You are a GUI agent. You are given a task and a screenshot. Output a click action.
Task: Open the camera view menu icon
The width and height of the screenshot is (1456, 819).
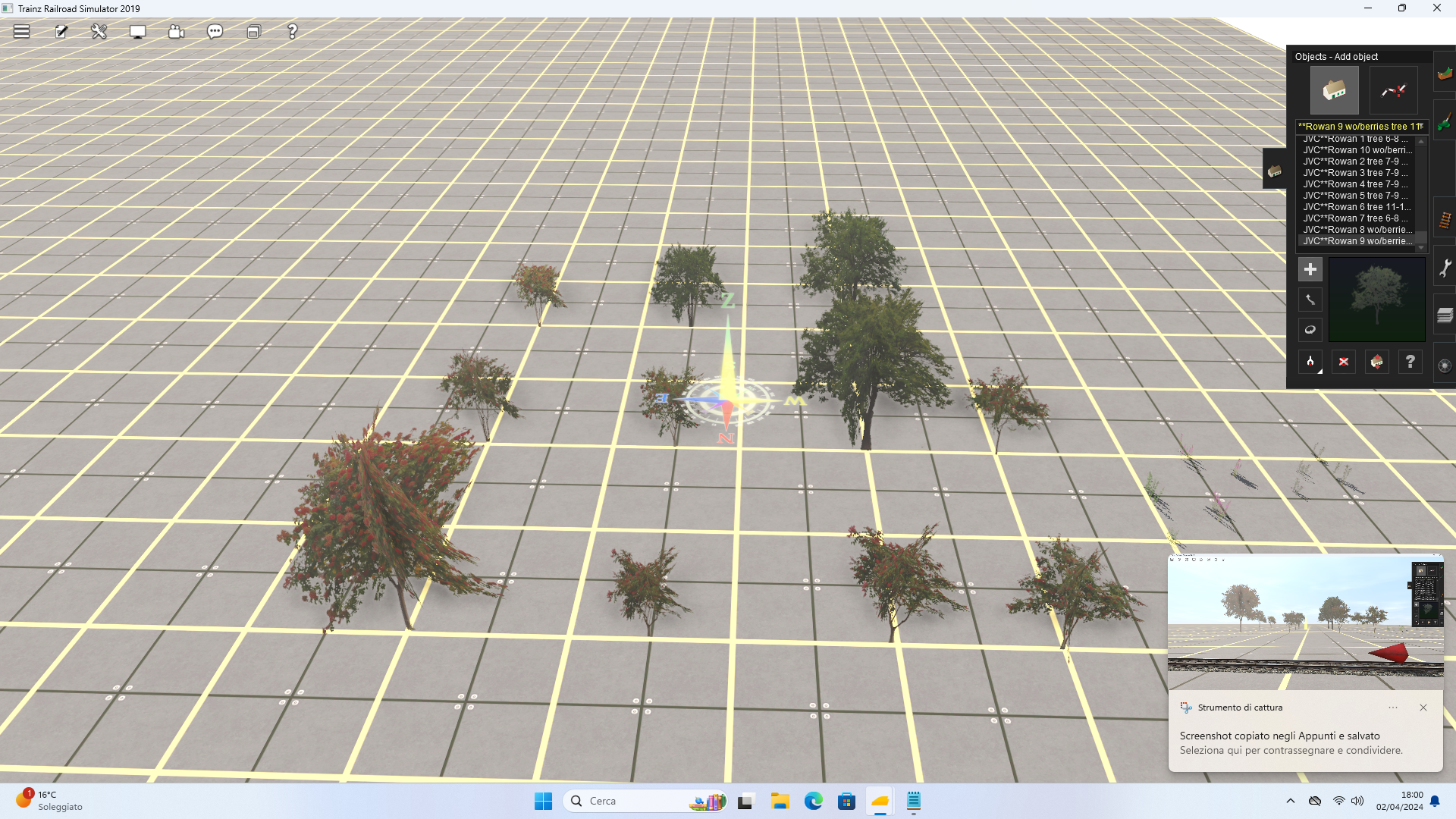pyautogui.click(x=176, y=31)
